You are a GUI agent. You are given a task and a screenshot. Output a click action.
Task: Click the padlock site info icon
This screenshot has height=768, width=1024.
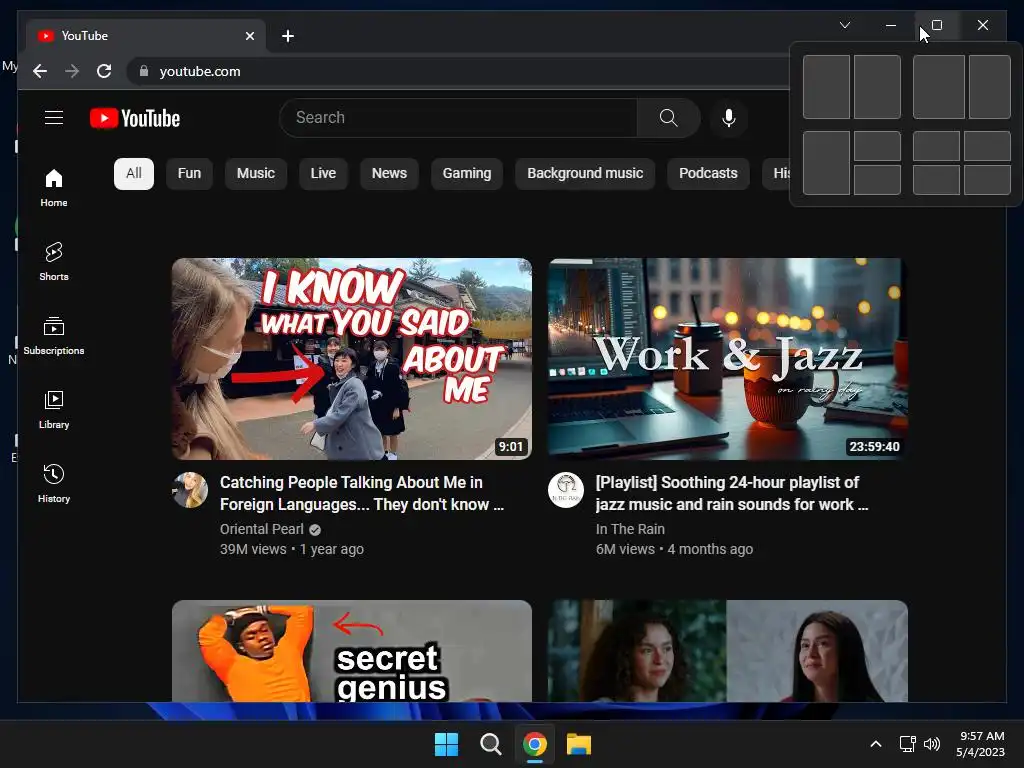[x=144, y=71]
